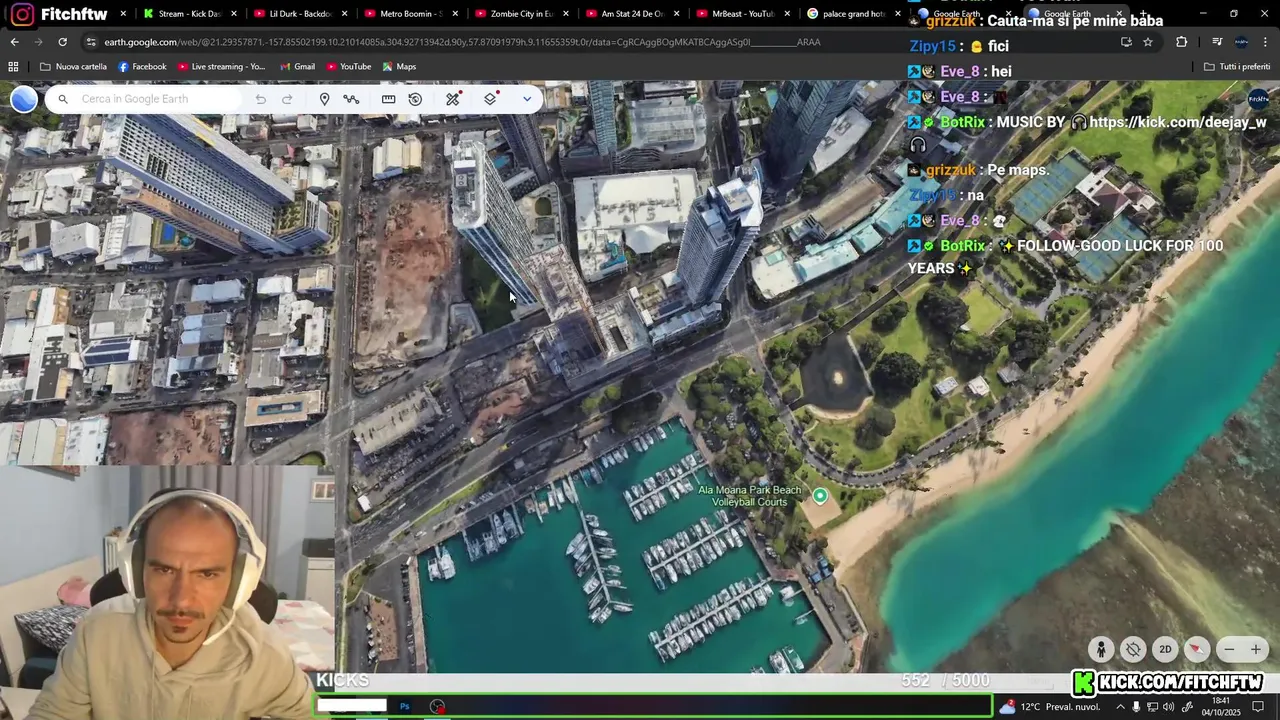Open the Google account avatar on the map

[1258, 99]
